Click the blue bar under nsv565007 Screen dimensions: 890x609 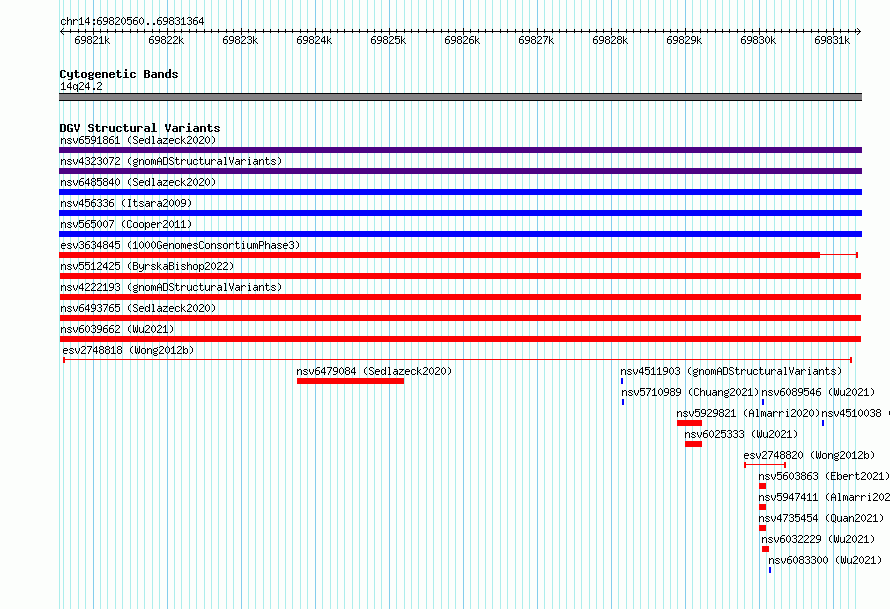(460, 234)
